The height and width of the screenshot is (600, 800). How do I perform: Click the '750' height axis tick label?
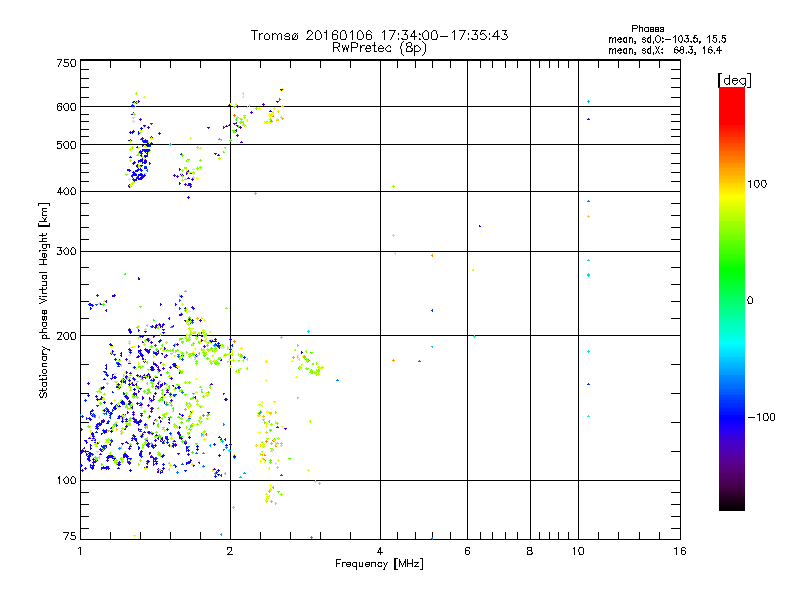[66, 63]
